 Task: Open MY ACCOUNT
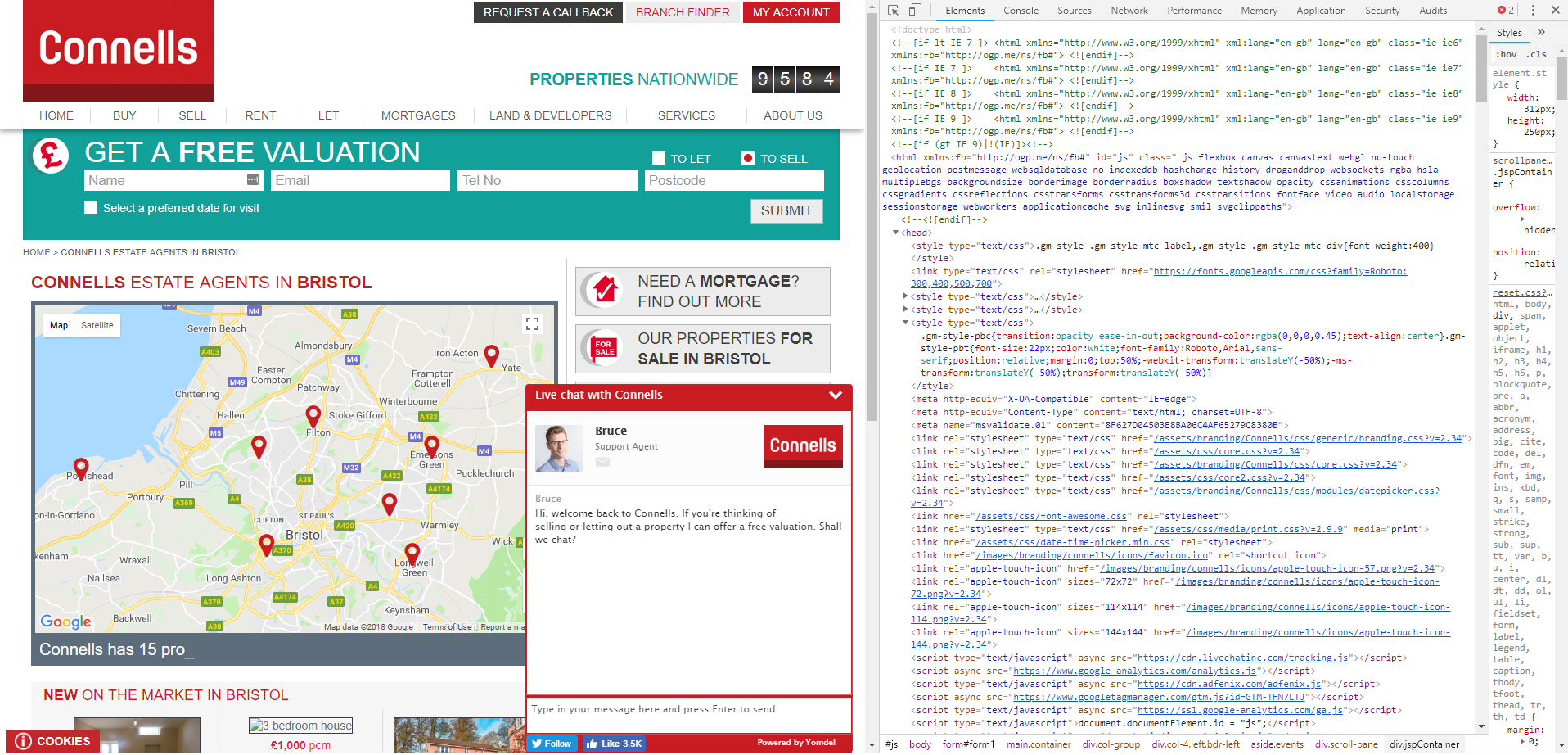[791, 12]
